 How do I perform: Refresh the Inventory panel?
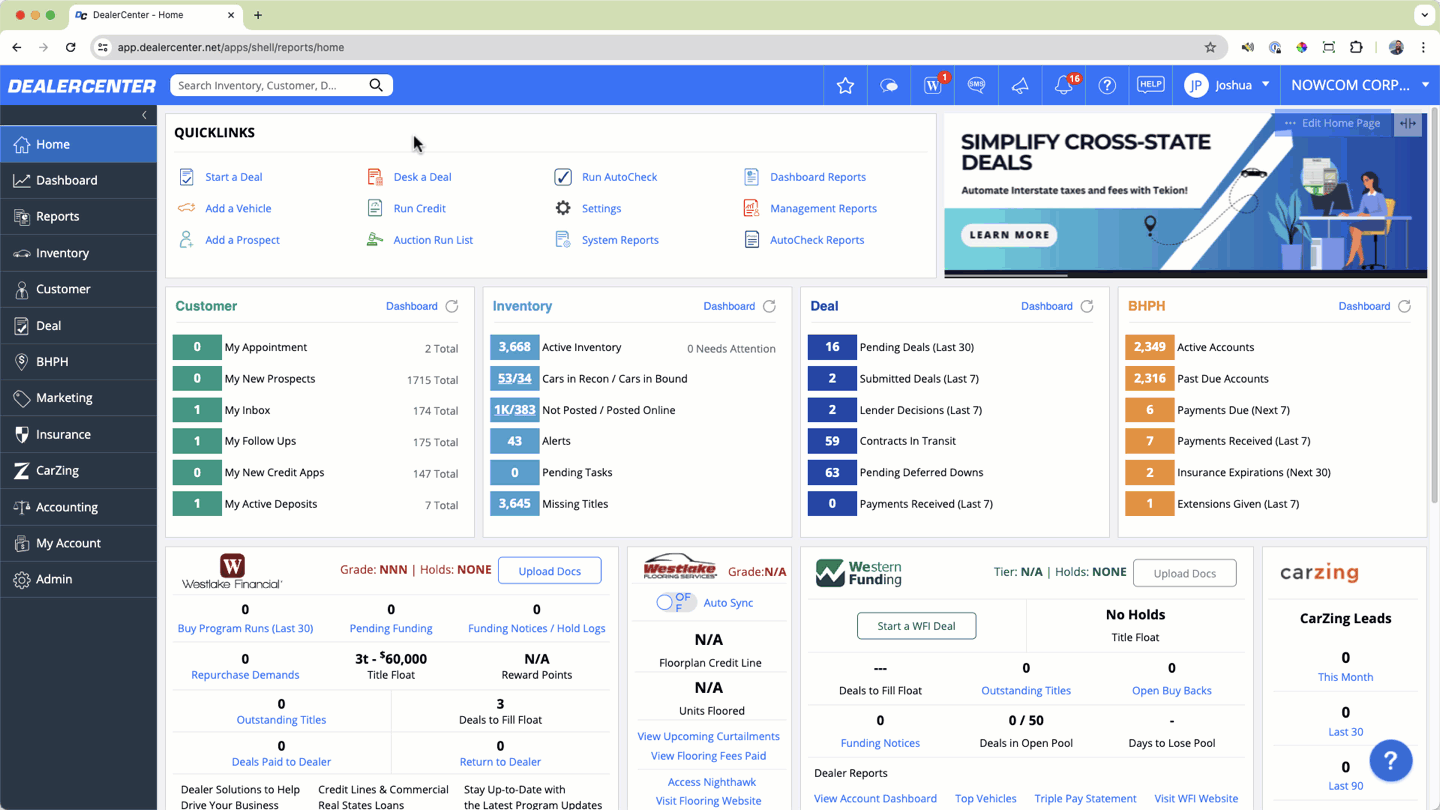[x=769, y=306]
